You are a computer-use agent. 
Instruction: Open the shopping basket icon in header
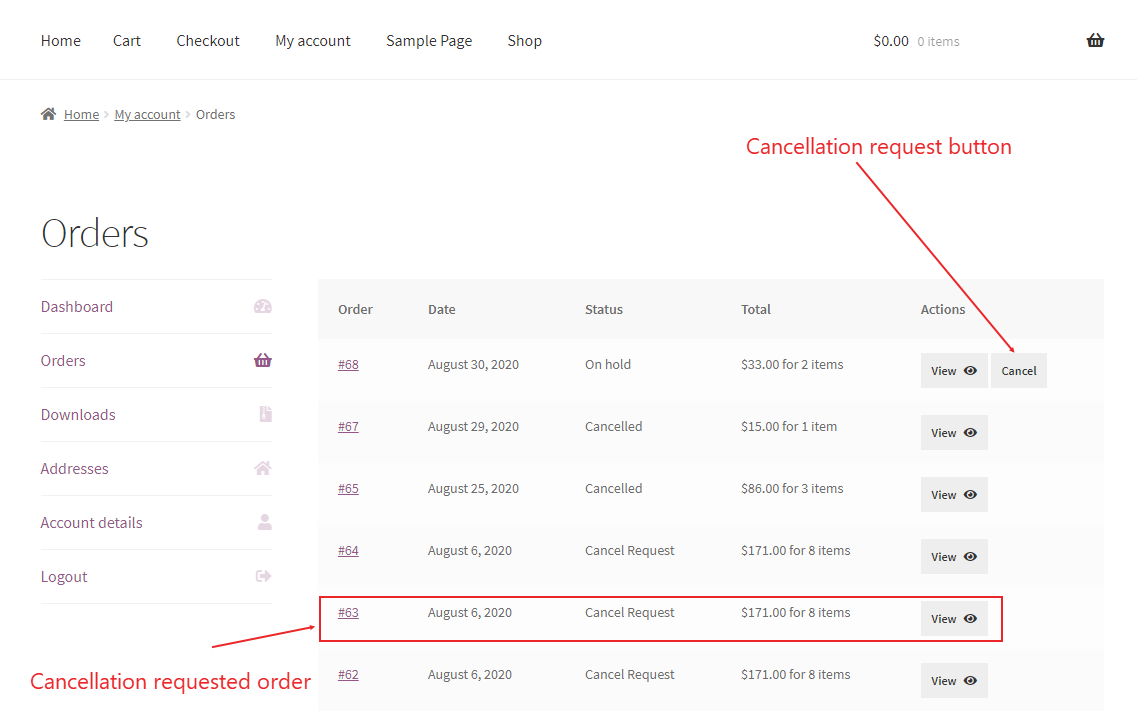click(x=1095, y=41)
